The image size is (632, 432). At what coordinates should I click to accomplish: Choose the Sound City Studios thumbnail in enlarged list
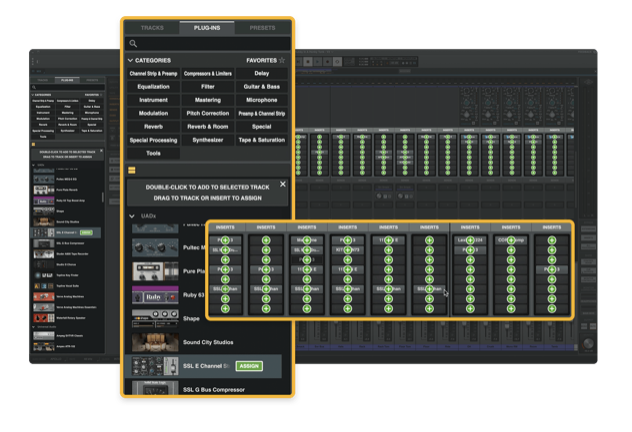[155, 342]
